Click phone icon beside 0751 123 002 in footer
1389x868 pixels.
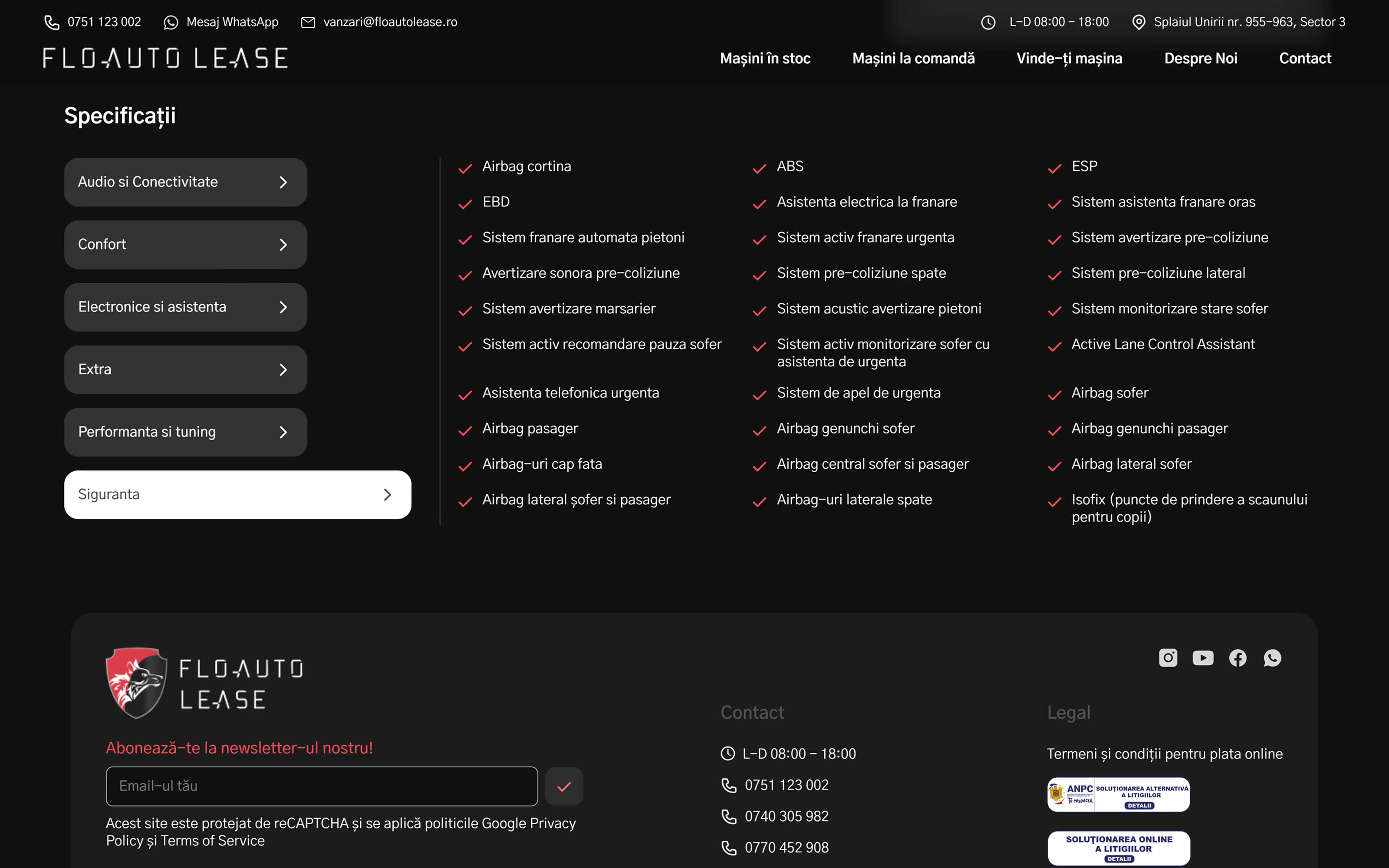pos(729,786)
